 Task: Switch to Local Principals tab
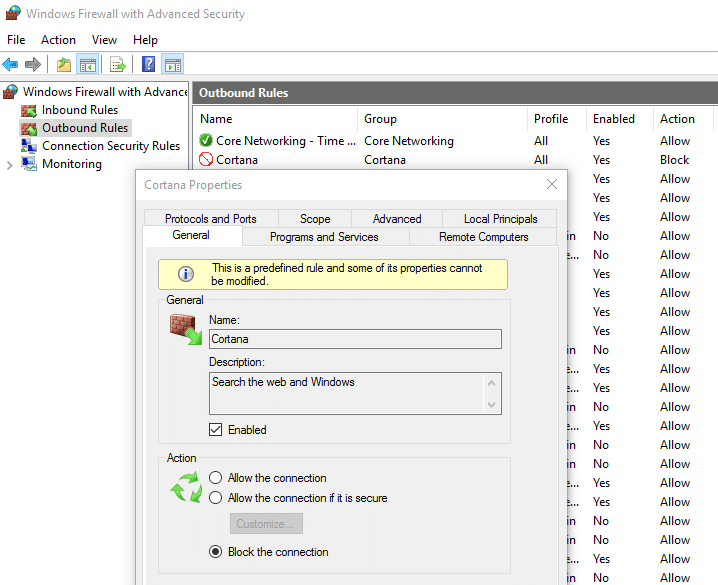tap(500, 219)
